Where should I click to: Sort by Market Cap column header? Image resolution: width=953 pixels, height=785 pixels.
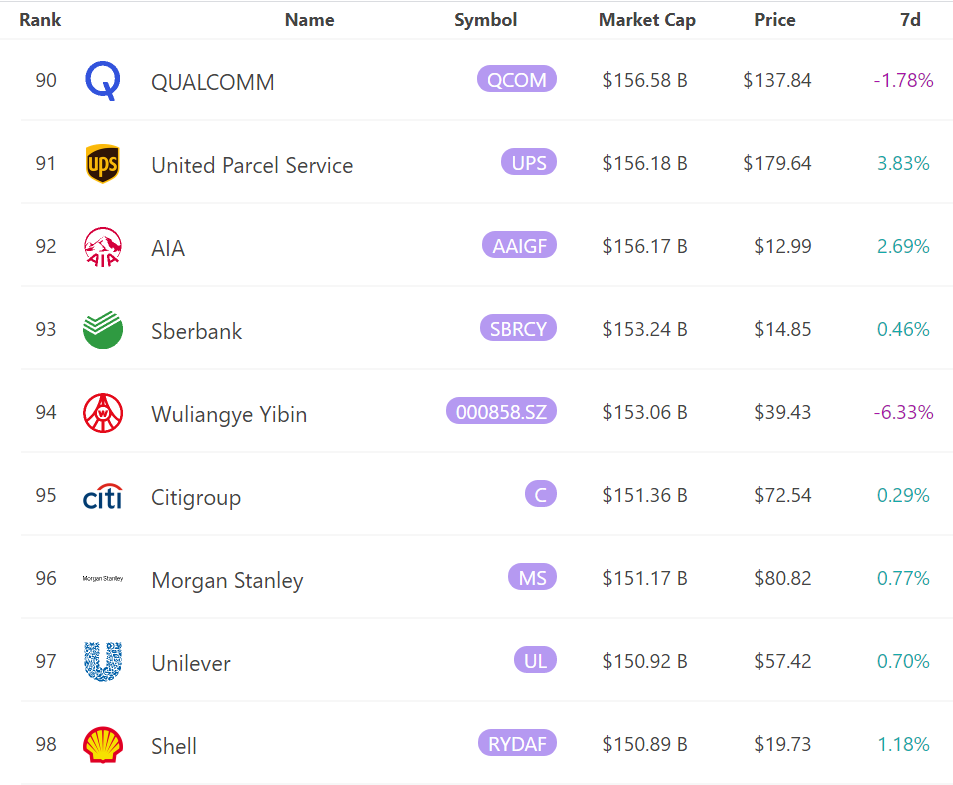647,20
